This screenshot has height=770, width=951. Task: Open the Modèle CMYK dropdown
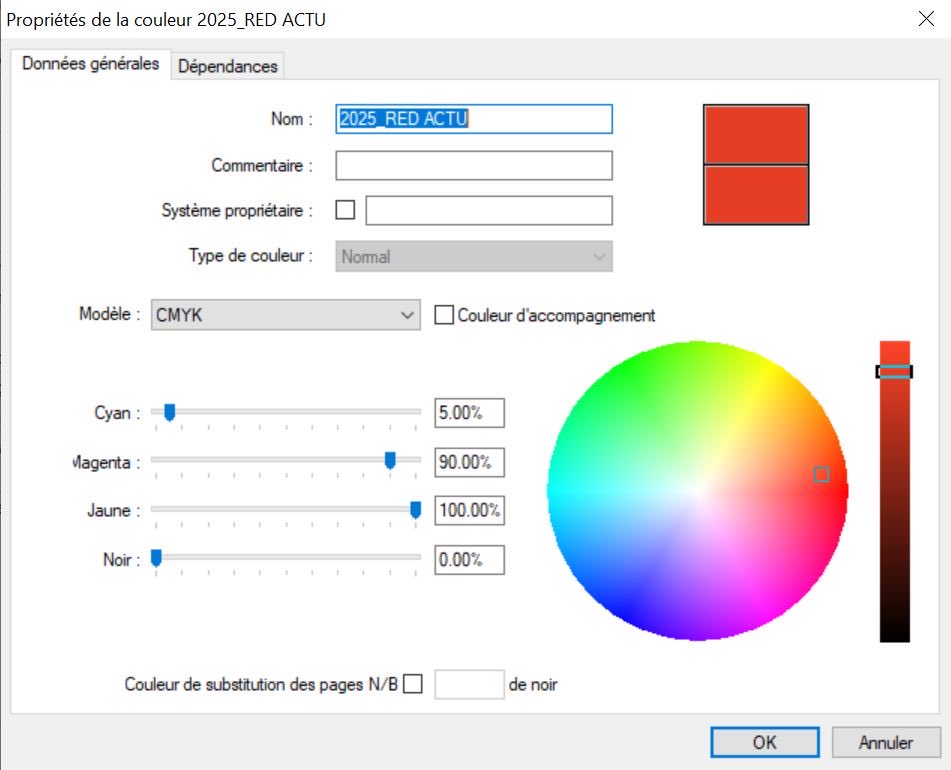click(x=285, y=315)
